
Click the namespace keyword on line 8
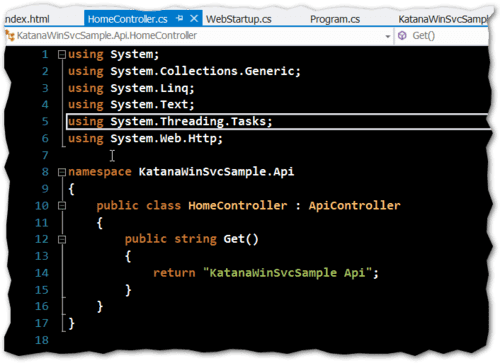100,172
